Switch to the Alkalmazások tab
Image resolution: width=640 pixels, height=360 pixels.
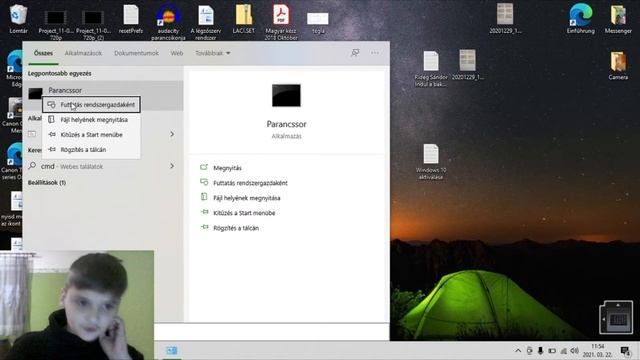(83, 53)
